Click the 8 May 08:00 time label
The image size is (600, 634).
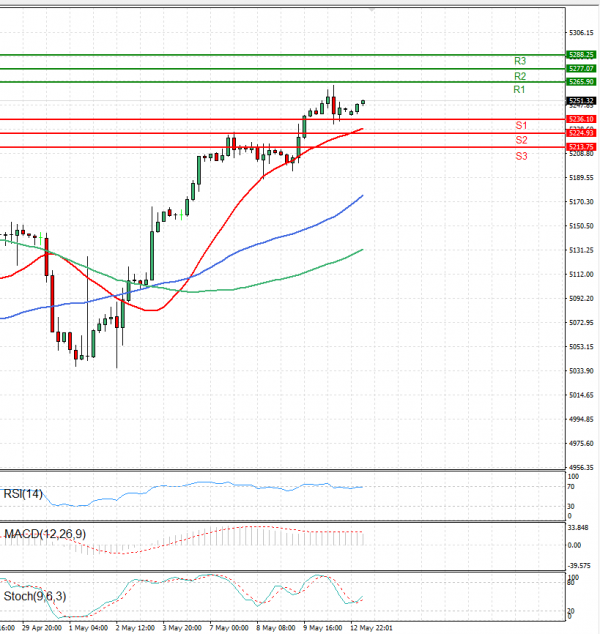coord(276,628)
